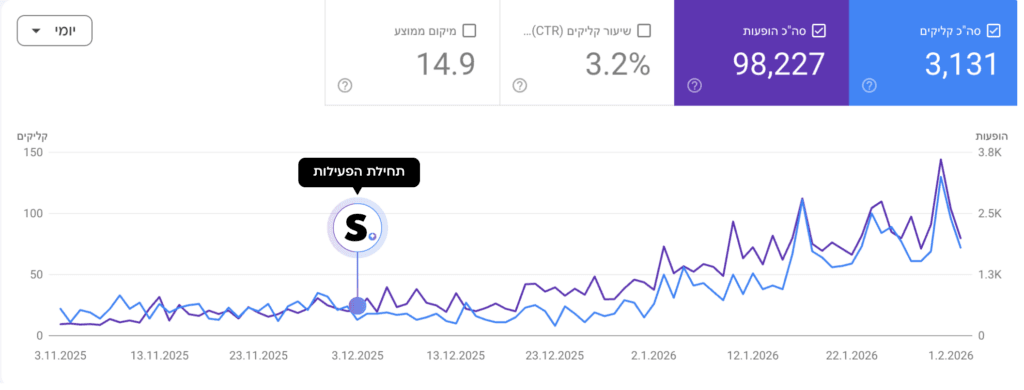Click the 13.12.2025 date label
1024x390 pixels.
point(456,356)
